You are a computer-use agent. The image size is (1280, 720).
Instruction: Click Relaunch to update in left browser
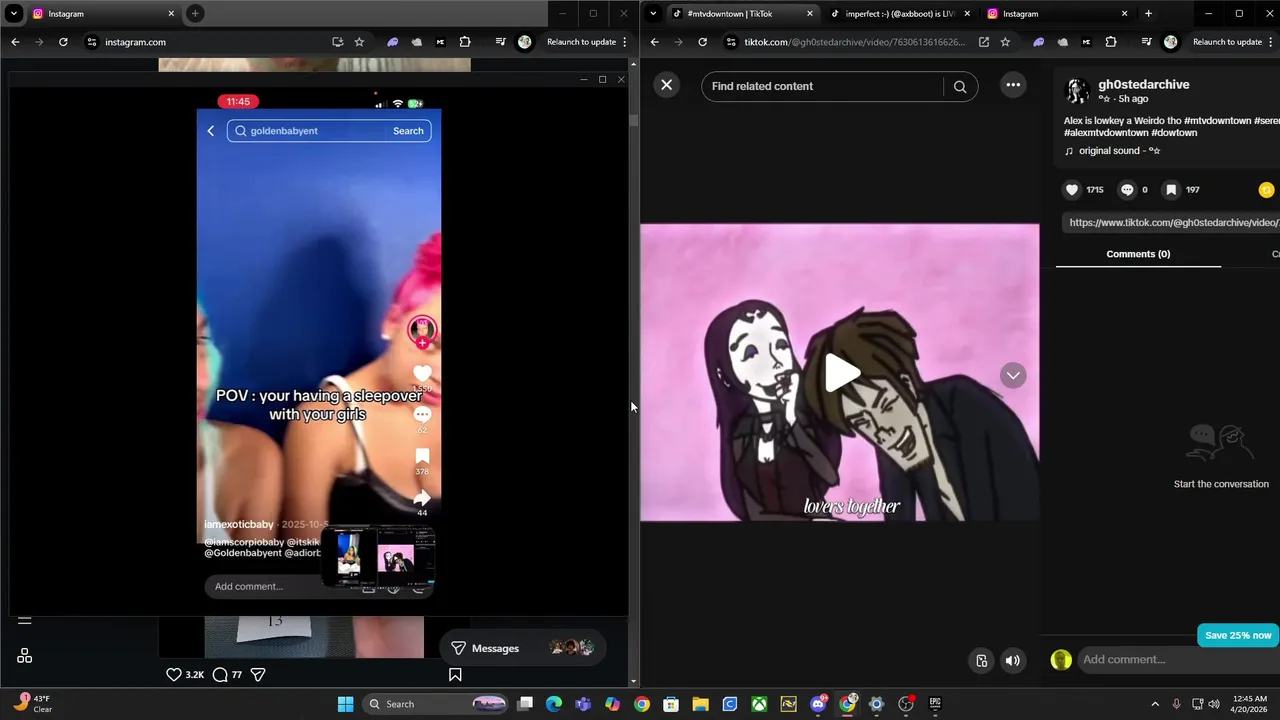point(581,42)
